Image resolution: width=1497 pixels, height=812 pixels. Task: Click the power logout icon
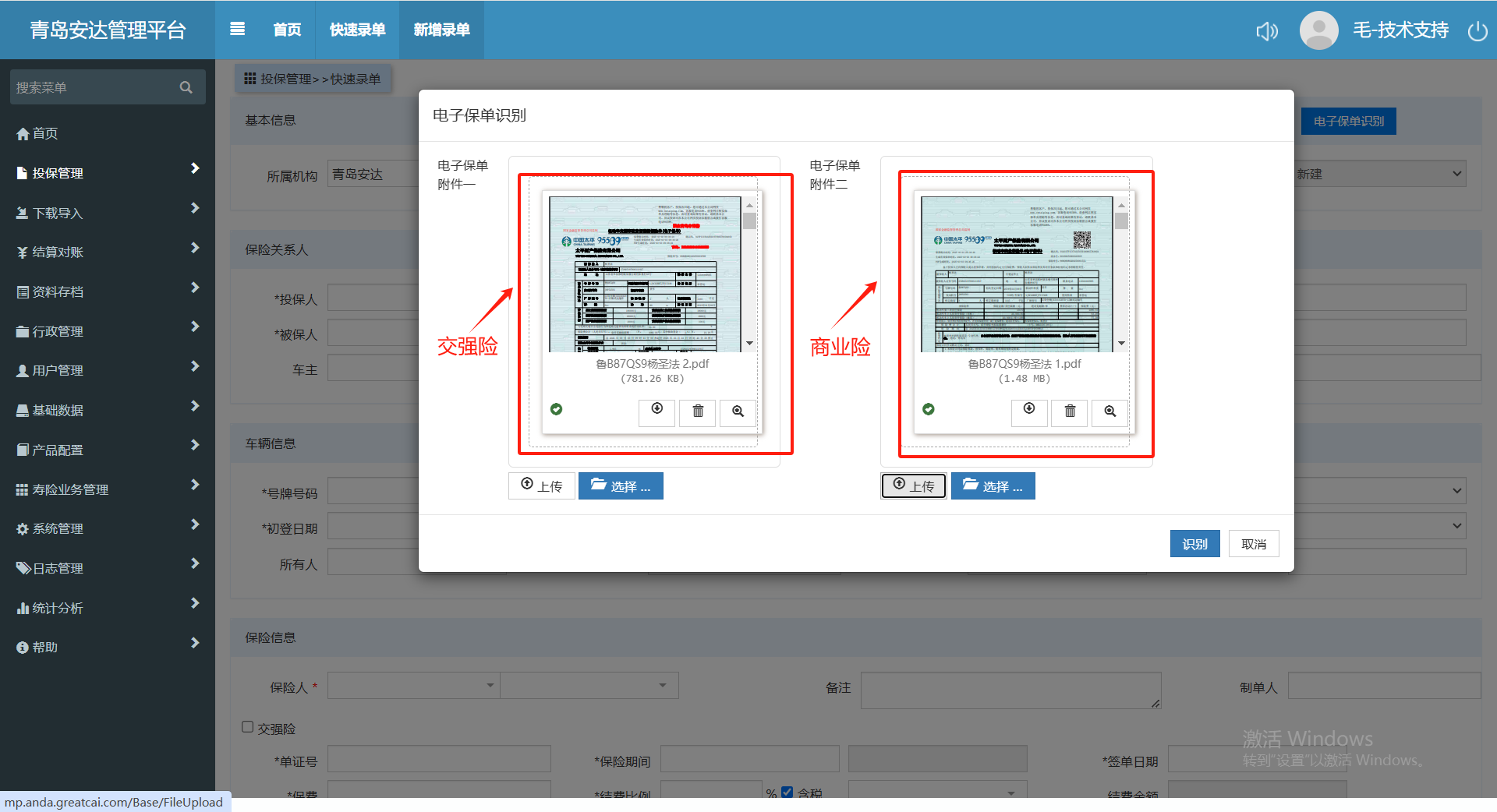click(1478, 30)
